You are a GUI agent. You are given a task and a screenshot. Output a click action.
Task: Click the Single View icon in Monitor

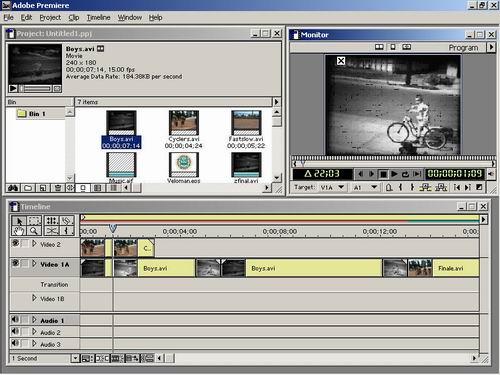pyautogui.click(x=393, y=47)
